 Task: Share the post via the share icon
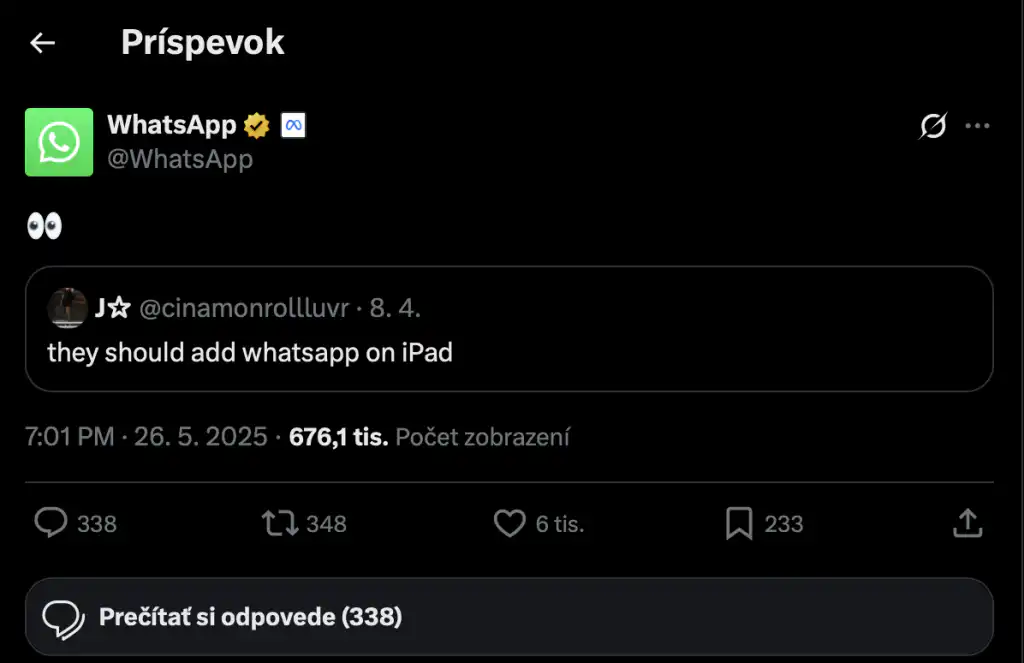pos(966,523)
